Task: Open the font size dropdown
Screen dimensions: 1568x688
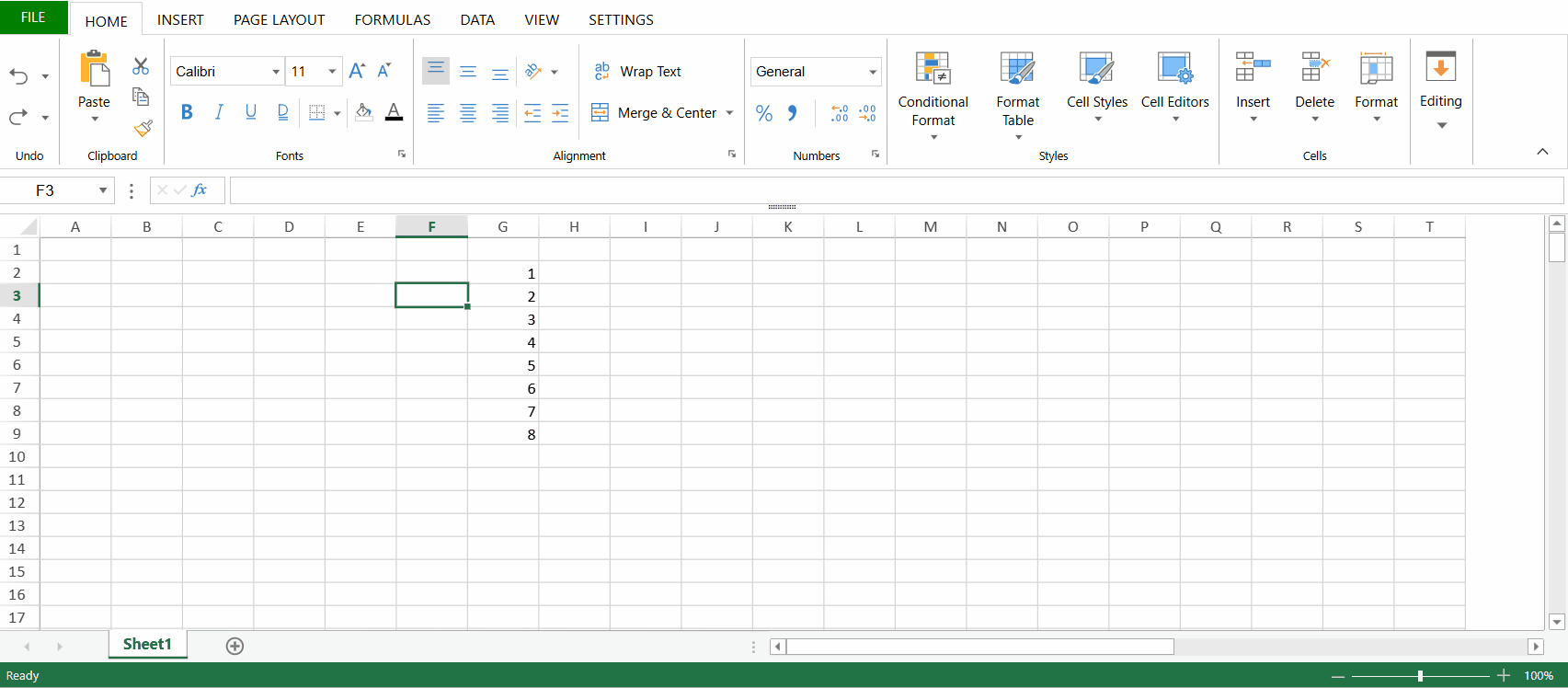Action: pos(332,72)
